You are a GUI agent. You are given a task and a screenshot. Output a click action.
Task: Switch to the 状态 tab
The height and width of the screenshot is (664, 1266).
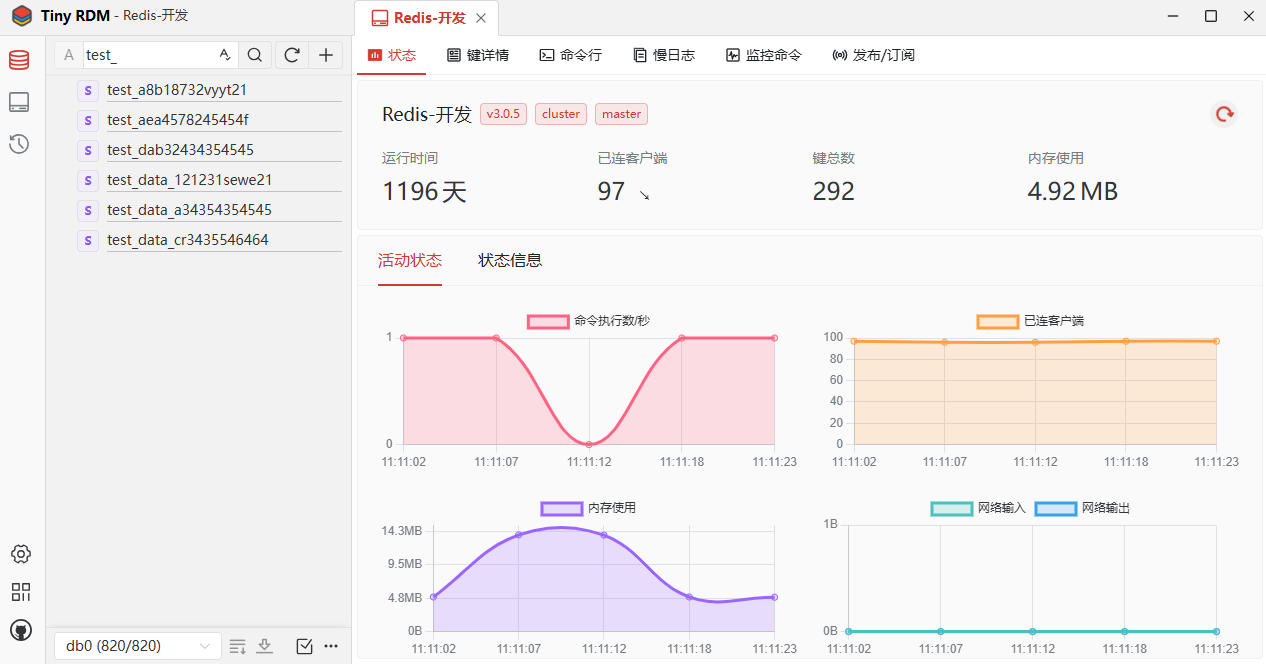click(392, 55)
